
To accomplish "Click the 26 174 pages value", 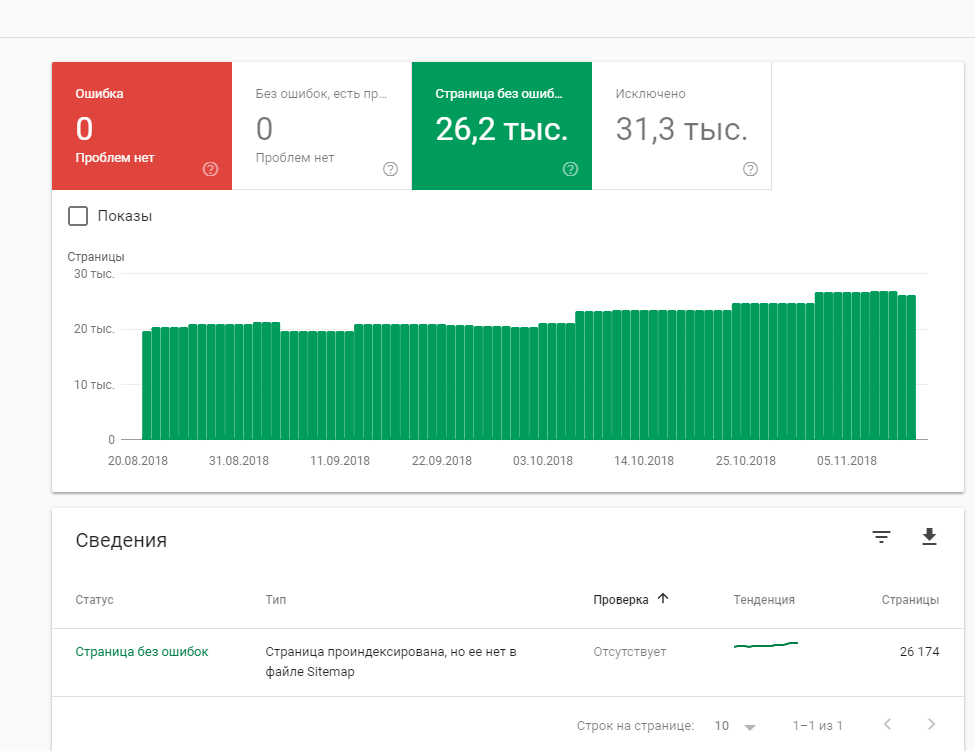I will click(x=920, y=652).
